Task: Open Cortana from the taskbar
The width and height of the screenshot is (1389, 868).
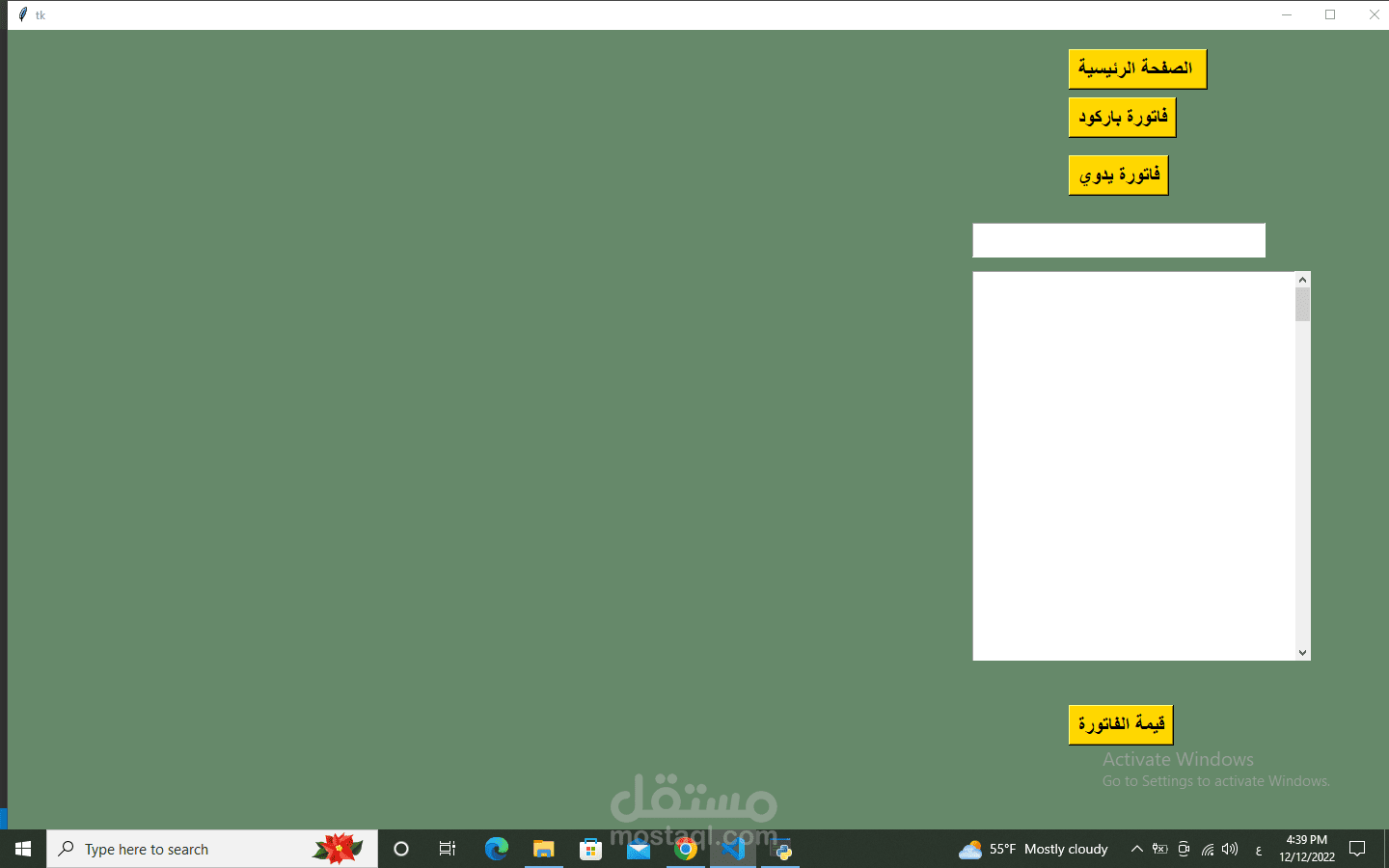Action: (401, 849)
